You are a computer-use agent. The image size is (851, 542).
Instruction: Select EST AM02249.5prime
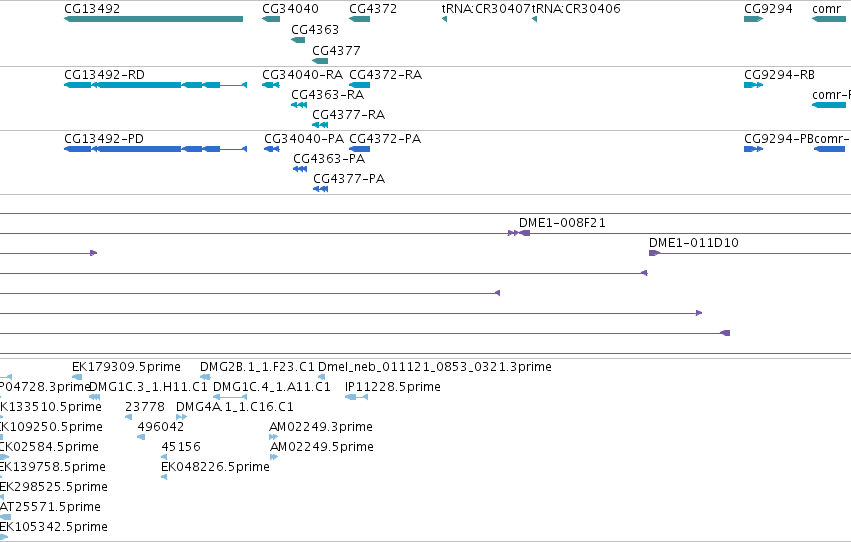[x=274, y=457]
